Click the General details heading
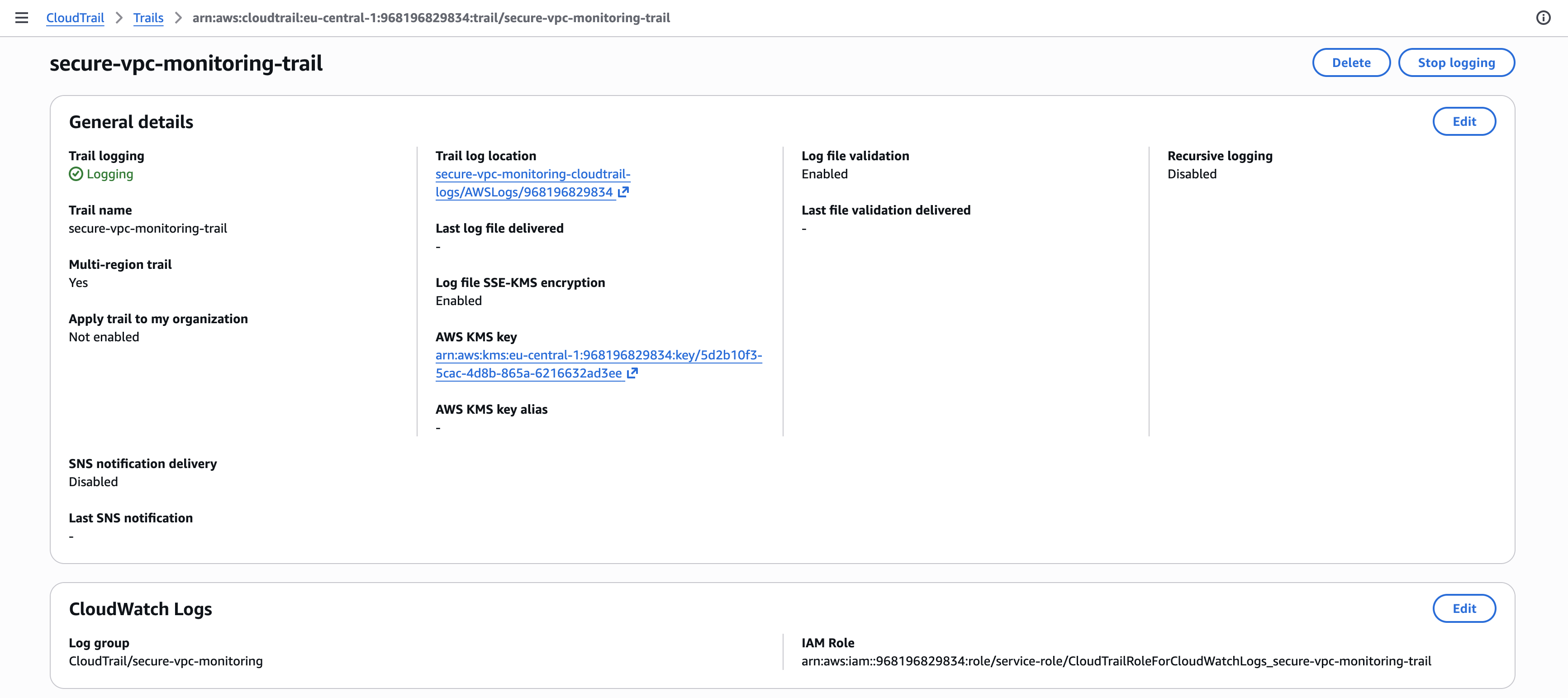The height and width of the screenshot is (698, 1568). point(131,122)
